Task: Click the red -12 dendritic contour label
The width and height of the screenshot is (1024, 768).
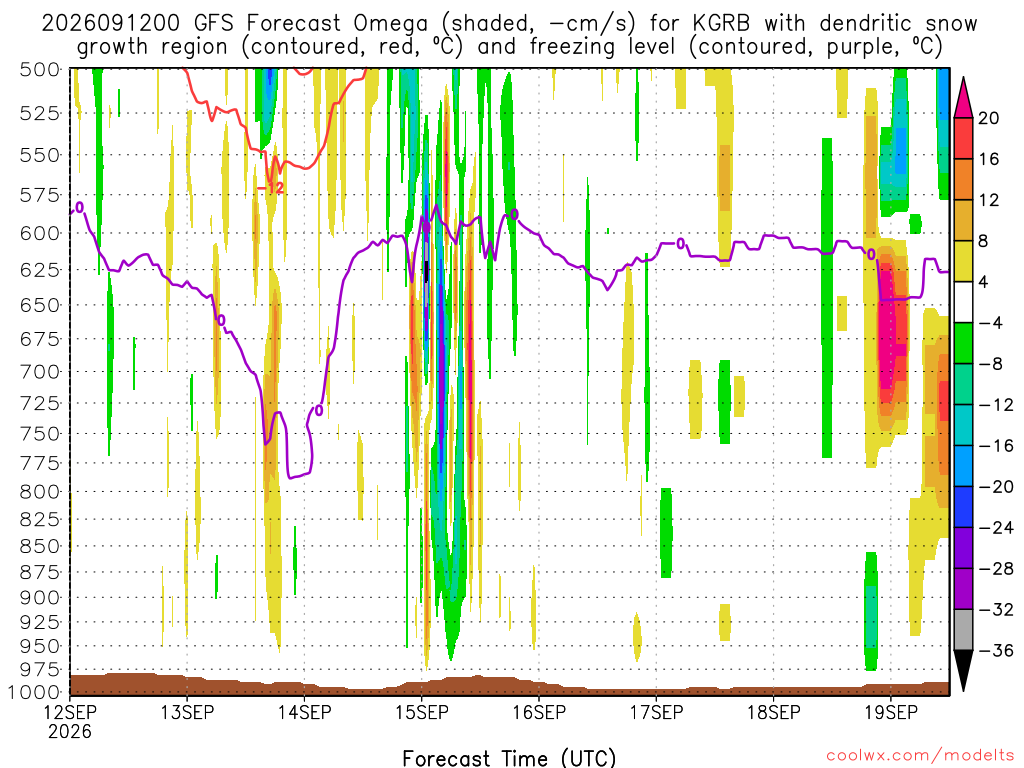Action: (x=270, y=188)
